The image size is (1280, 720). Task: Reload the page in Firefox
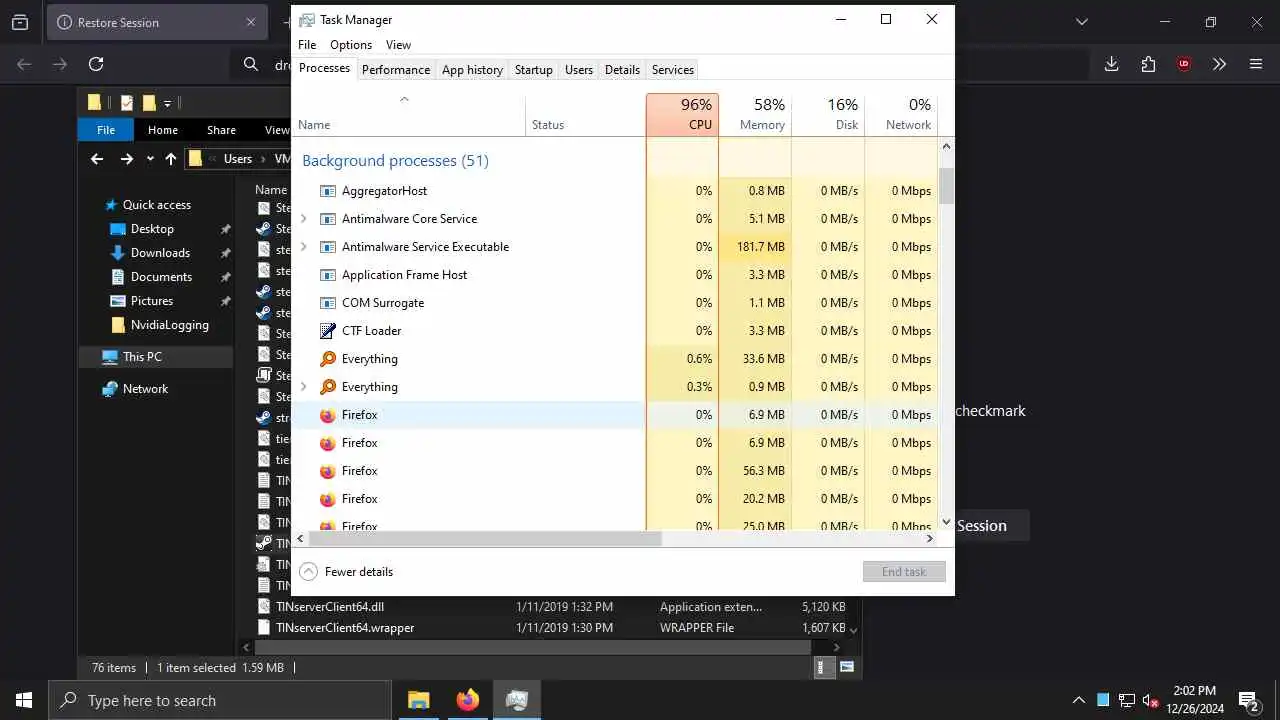click(x=96, y=64)
